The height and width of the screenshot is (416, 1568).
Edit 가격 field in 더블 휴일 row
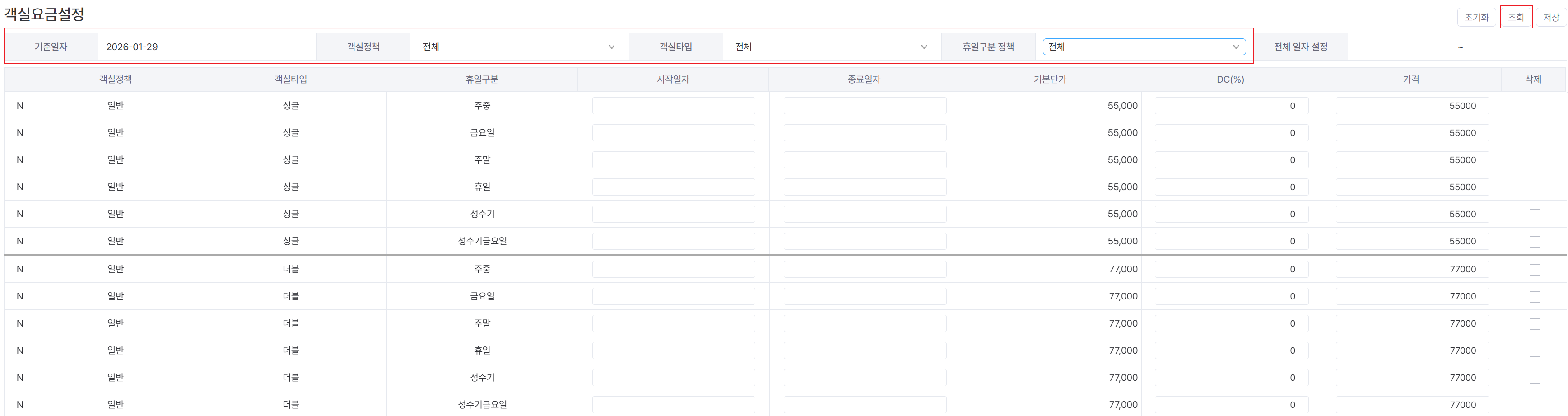pyautogui.click(x=1412, y=351)
